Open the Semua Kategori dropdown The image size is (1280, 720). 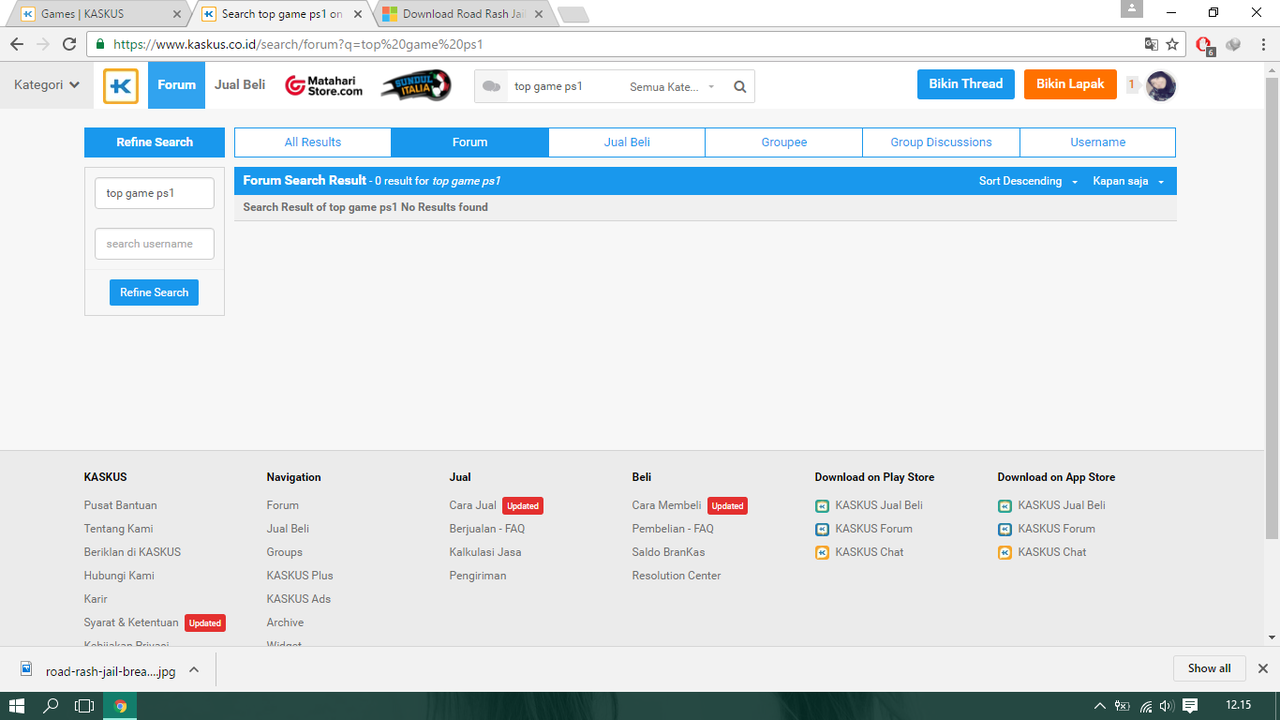pyautogui.click(x=673, y=87)
